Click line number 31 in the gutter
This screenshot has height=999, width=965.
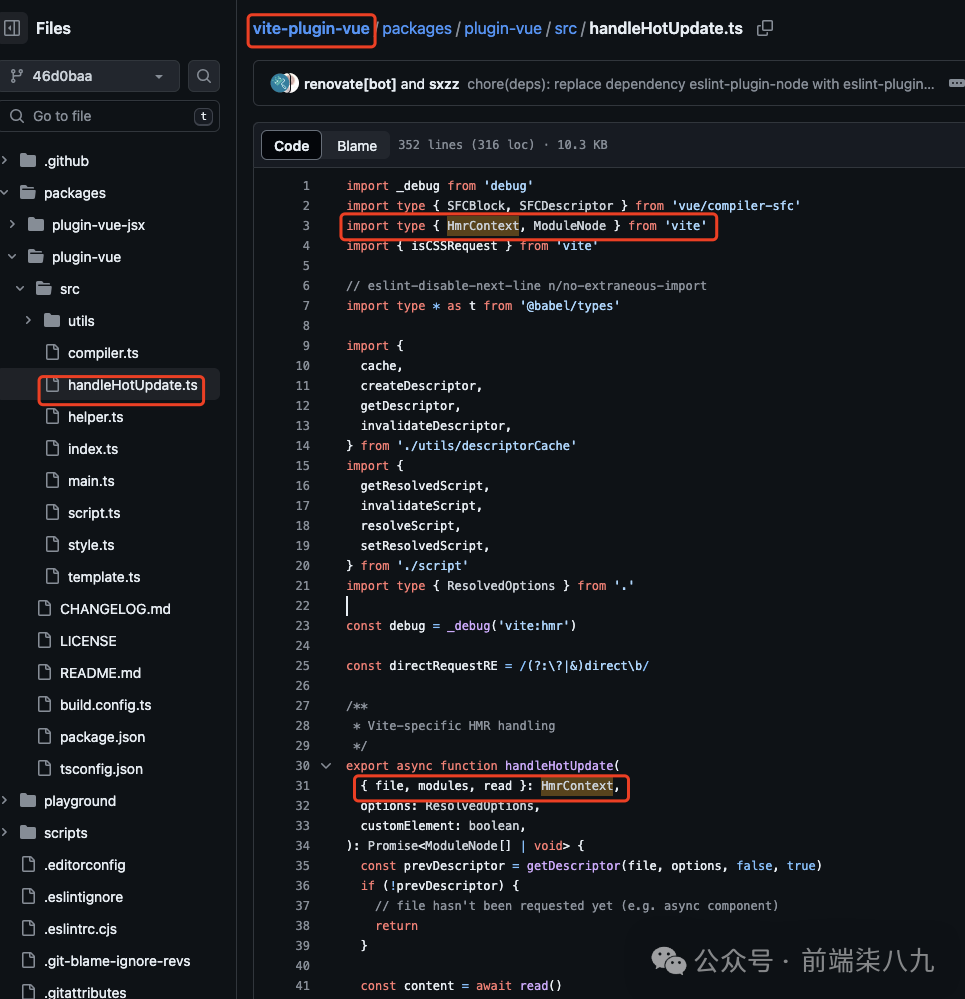[x=303, y=786]
